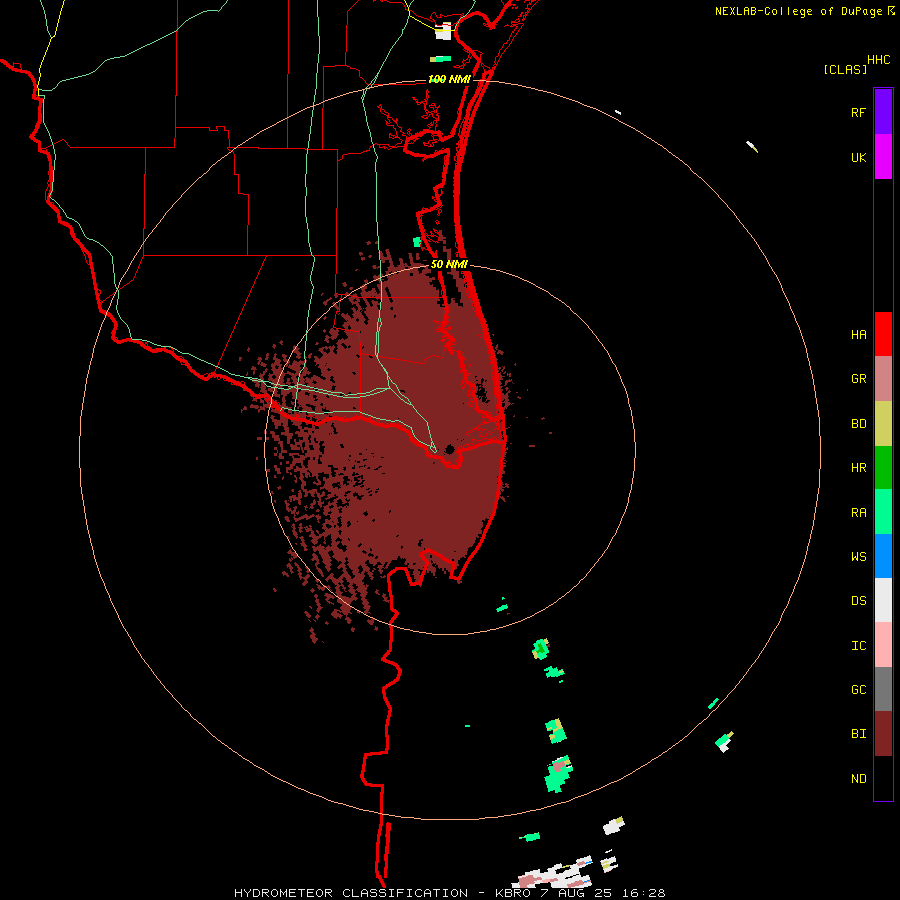This screenshot has height=900, width=900.
Task: Click the 'RA' legend label
Action: click(858, 513)
